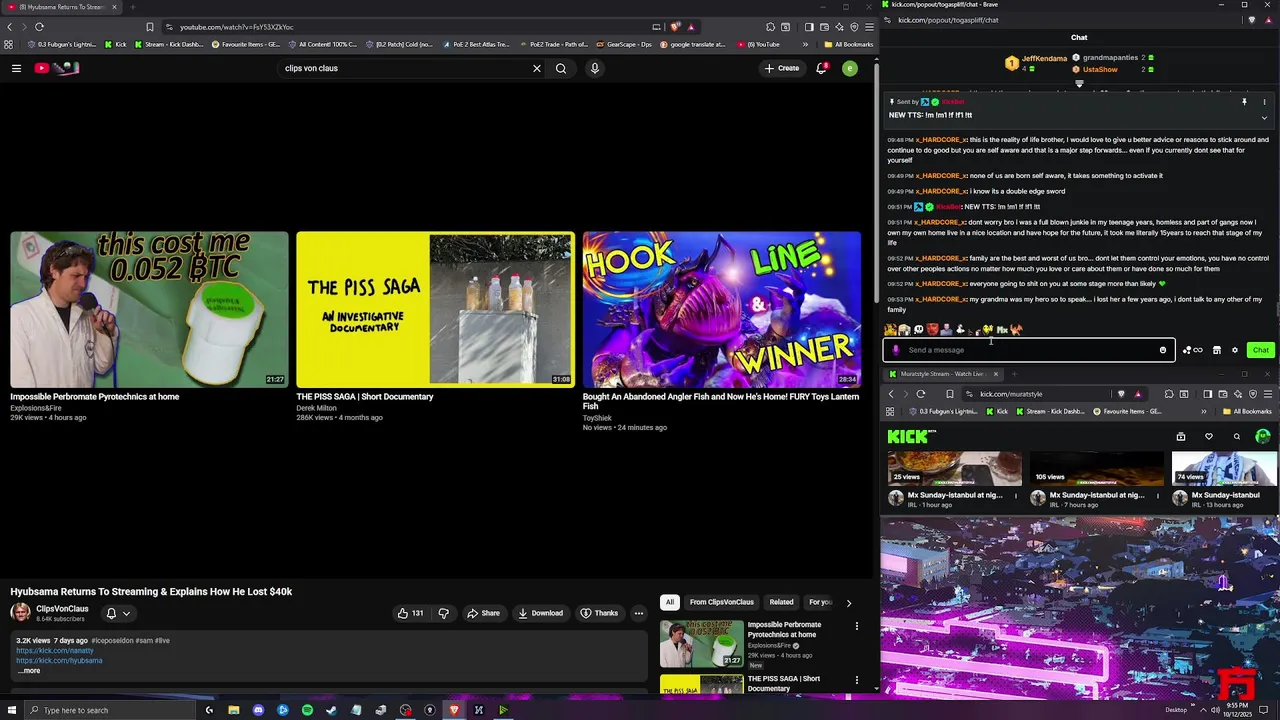1280x720 pixels.
Task: Open Kick chat settings gear
Action: (x=1234, y=350)
